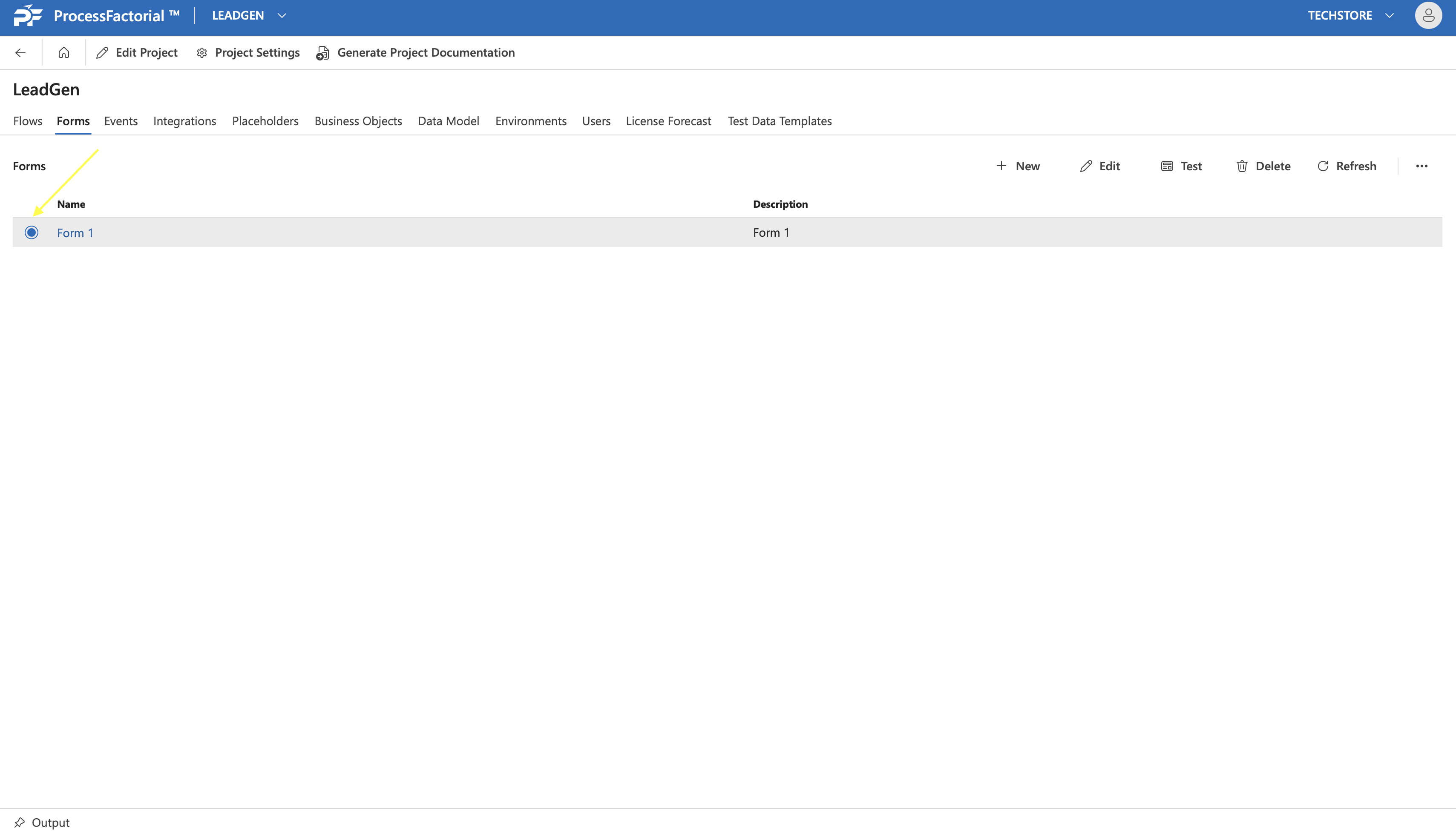
Task: Click the back arrow icon
Action: point(21,53)
